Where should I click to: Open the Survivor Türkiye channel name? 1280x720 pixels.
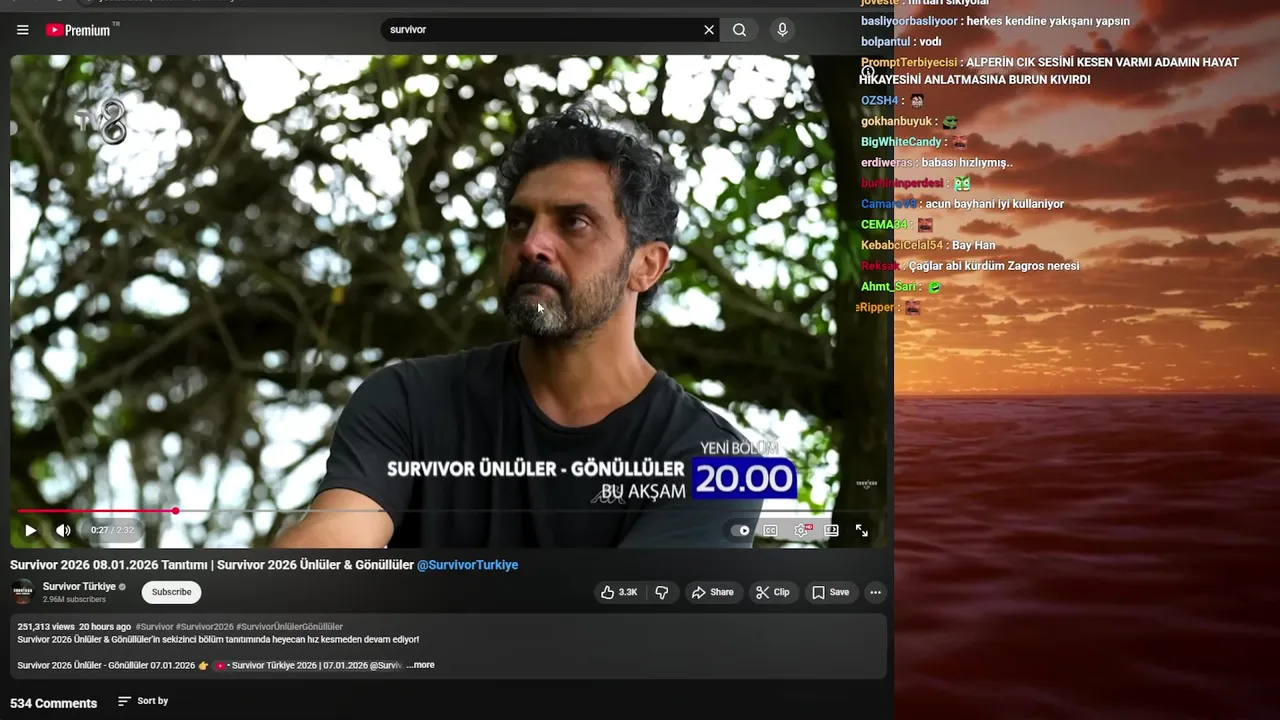[79, 587]
